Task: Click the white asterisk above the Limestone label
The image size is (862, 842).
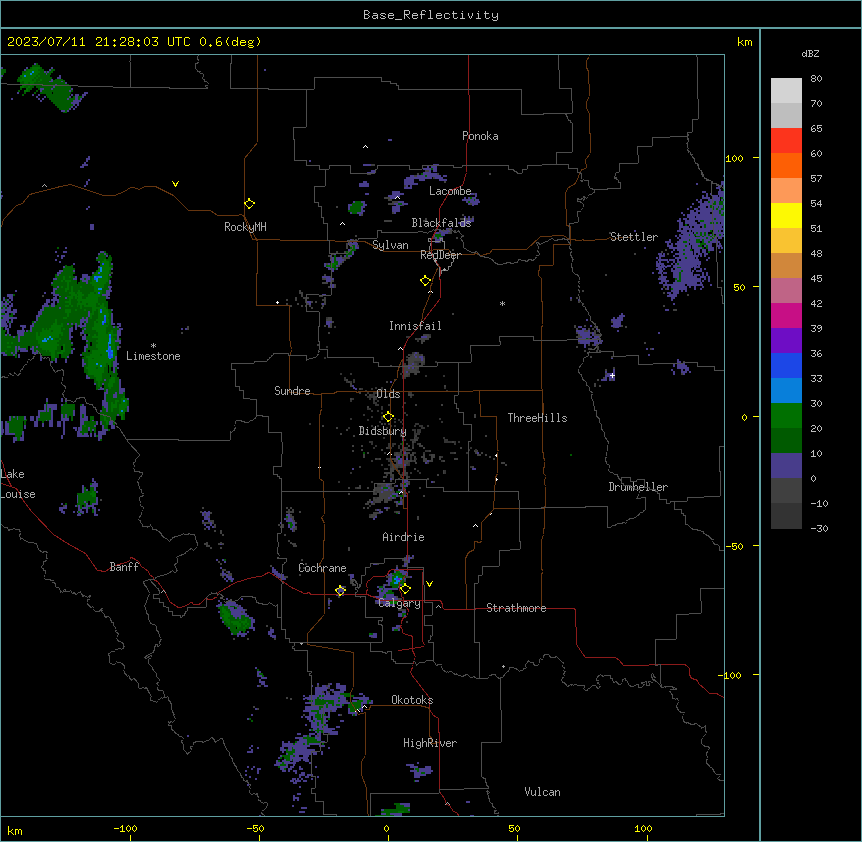Action: click(153, 346)
